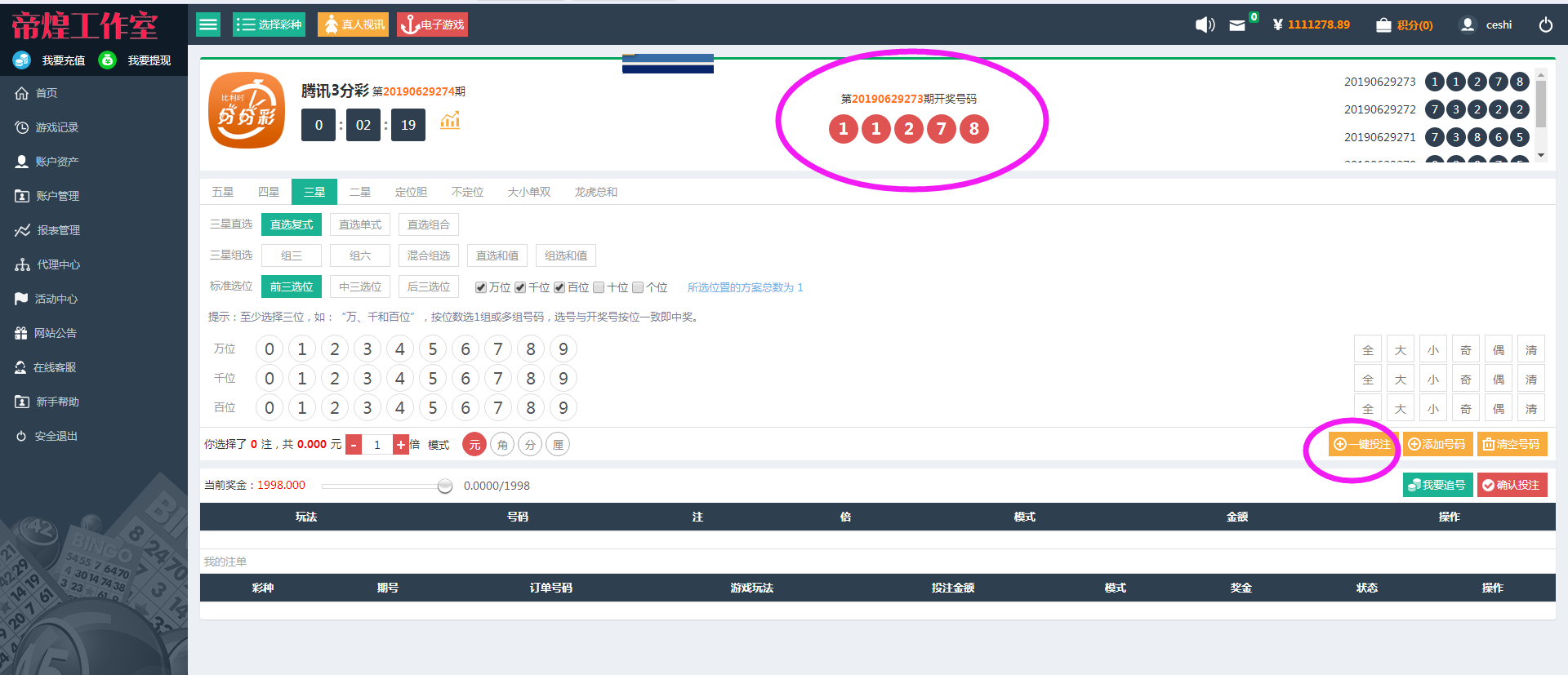1568x675 pixels.
Task: Click the ceshi user avatar icon
Action: pos(1468,25)
